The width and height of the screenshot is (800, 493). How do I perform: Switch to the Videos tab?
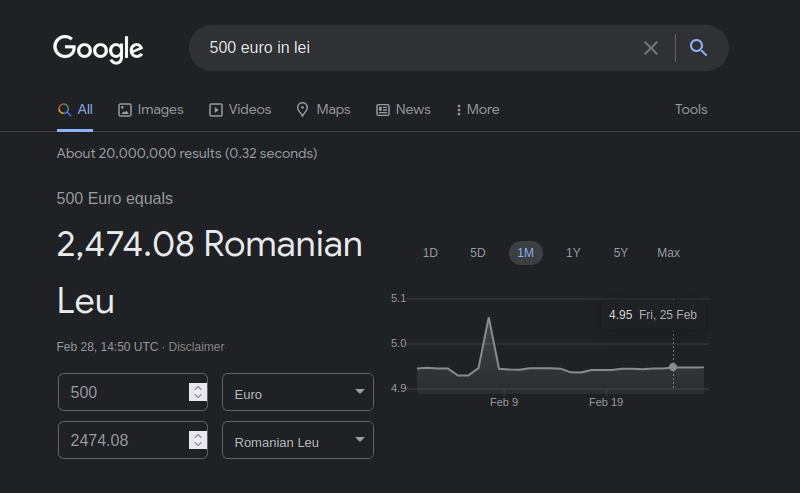(x=240, y=110)
